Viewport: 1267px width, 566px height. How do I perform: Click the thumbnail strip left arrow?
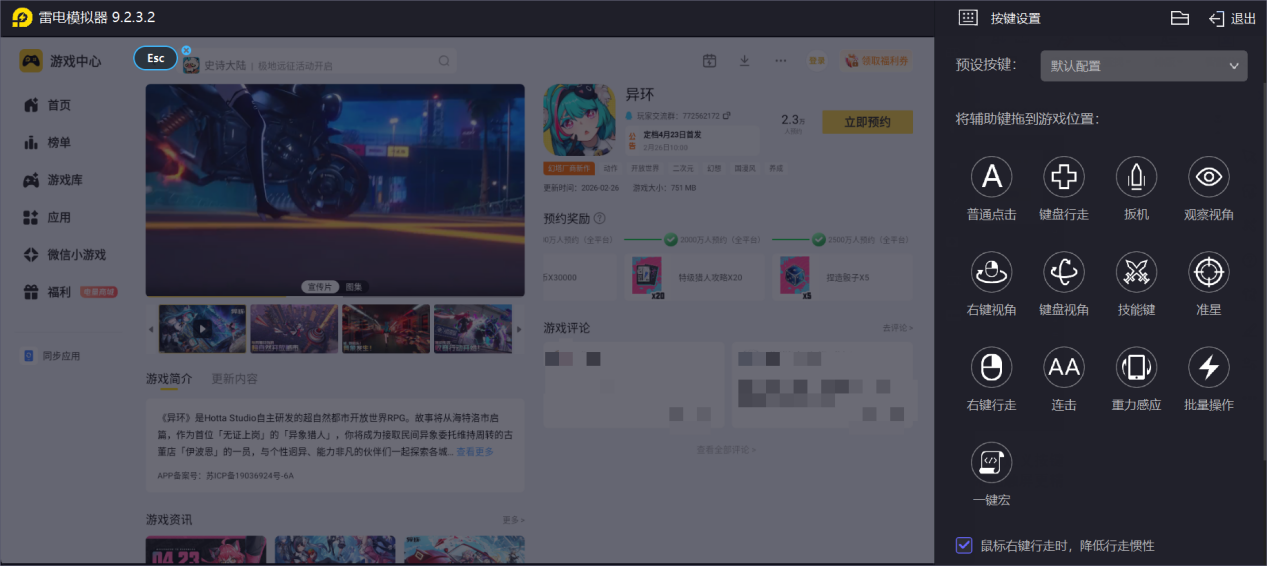pos(152,329)
